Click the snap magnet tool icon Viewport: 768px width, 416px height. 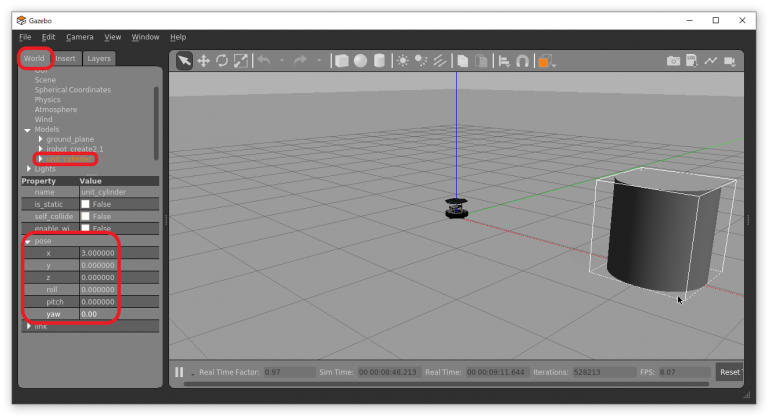(x=522, y=61)
